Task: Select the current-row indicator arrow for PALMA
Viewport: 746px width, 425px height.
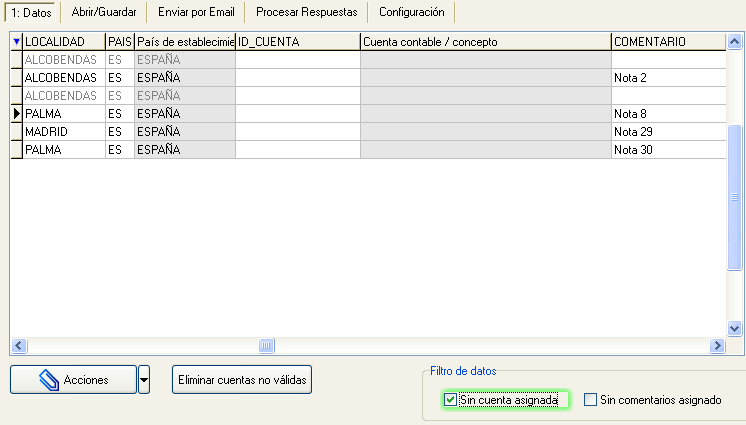Action: coord(17,113)
